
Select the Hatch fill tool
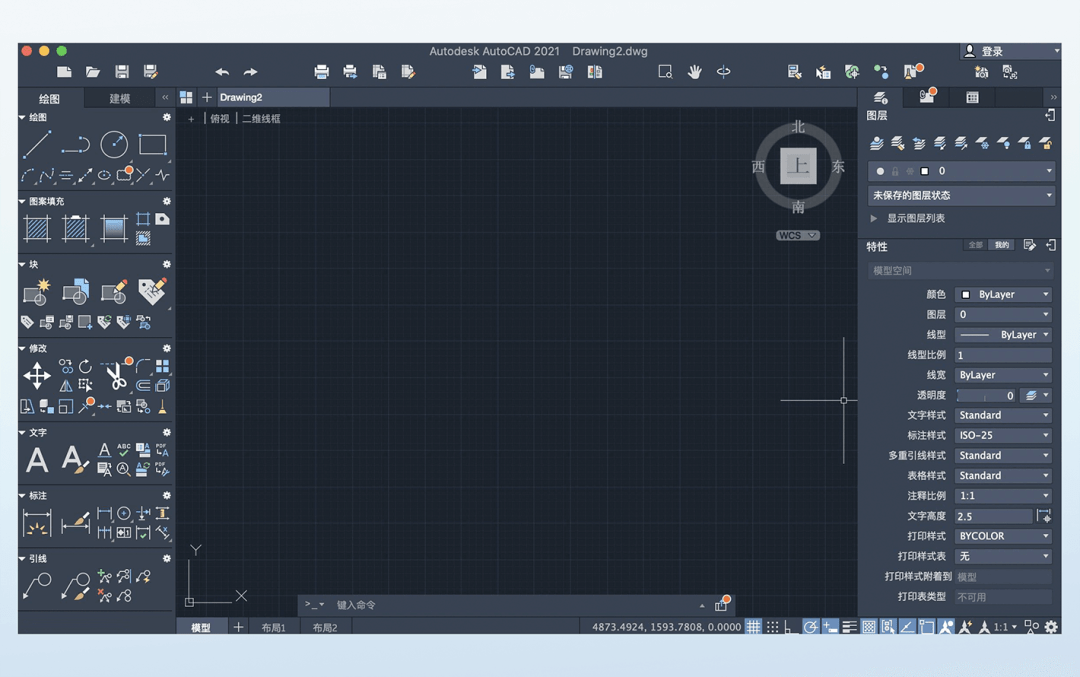[x=37, y=228]
